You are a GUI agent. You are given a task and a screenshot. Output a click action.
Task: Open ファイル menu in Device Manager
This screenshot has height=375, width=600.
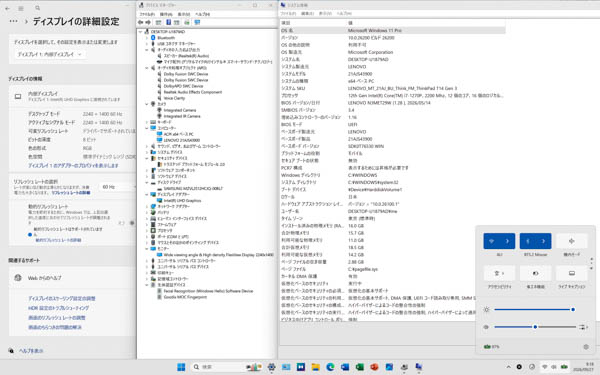click(x=147, y=14)
